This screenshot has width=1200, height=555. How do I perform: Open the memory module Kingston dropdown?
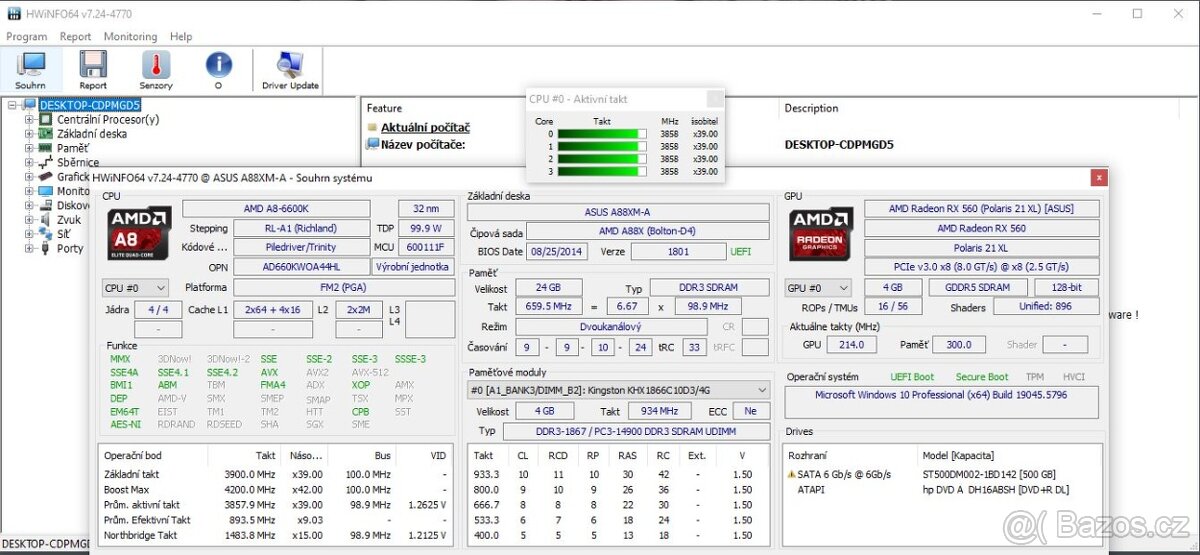[619, 390]
